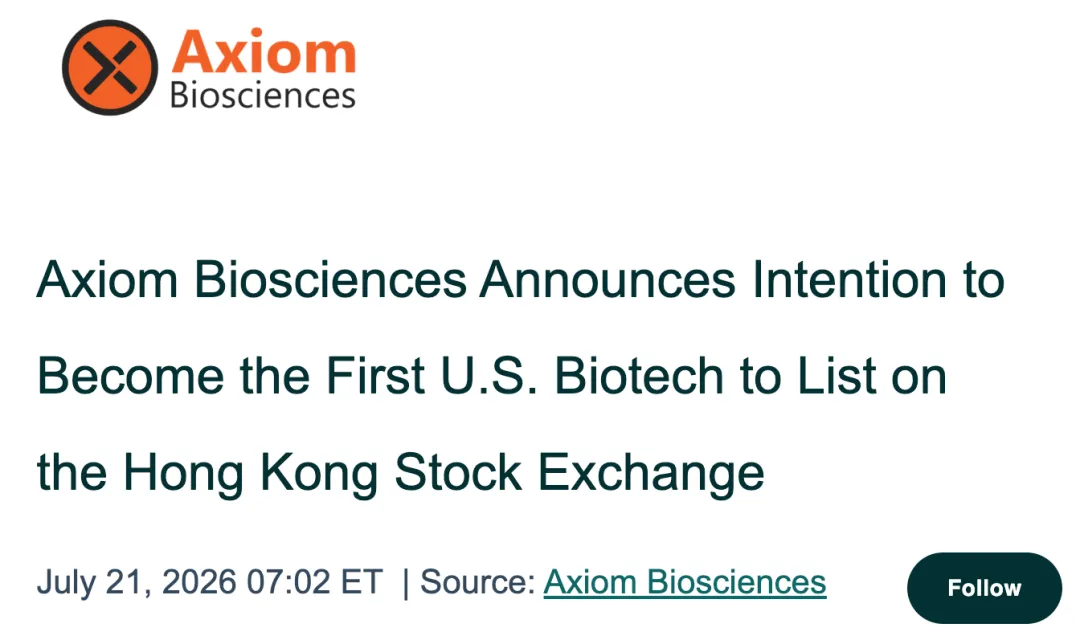Click the headline line starting "Become the First"

[492, 376]
